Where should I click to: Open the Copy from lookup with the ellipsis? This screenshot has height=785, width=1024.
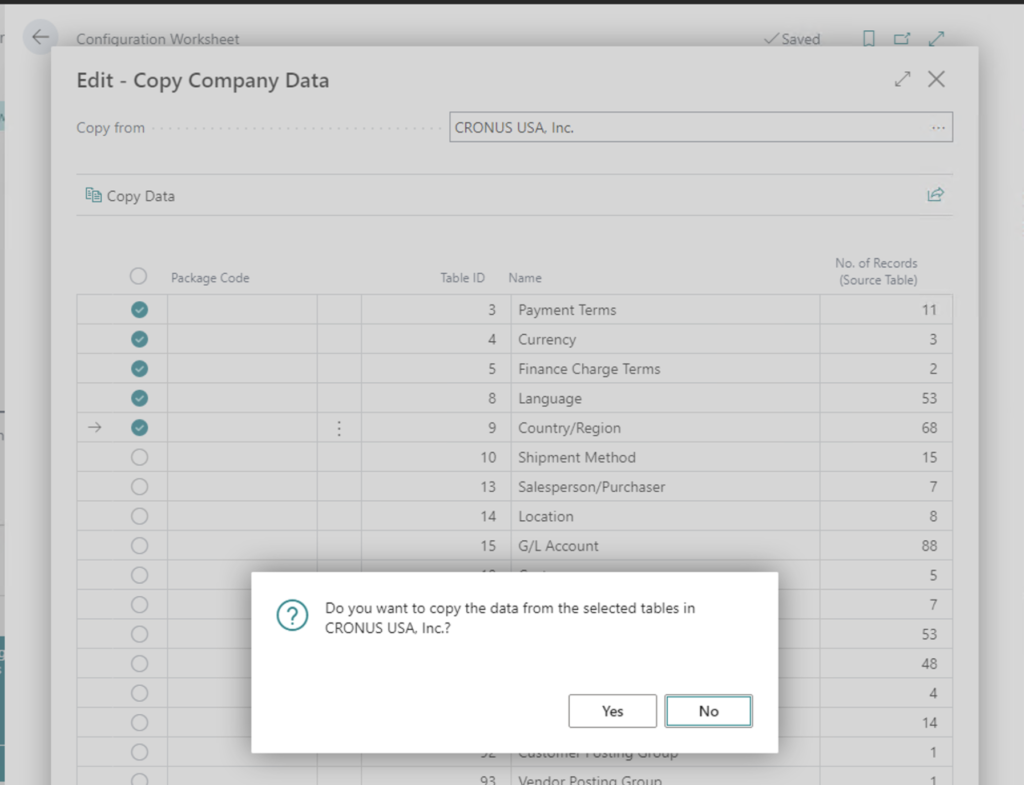936,127
